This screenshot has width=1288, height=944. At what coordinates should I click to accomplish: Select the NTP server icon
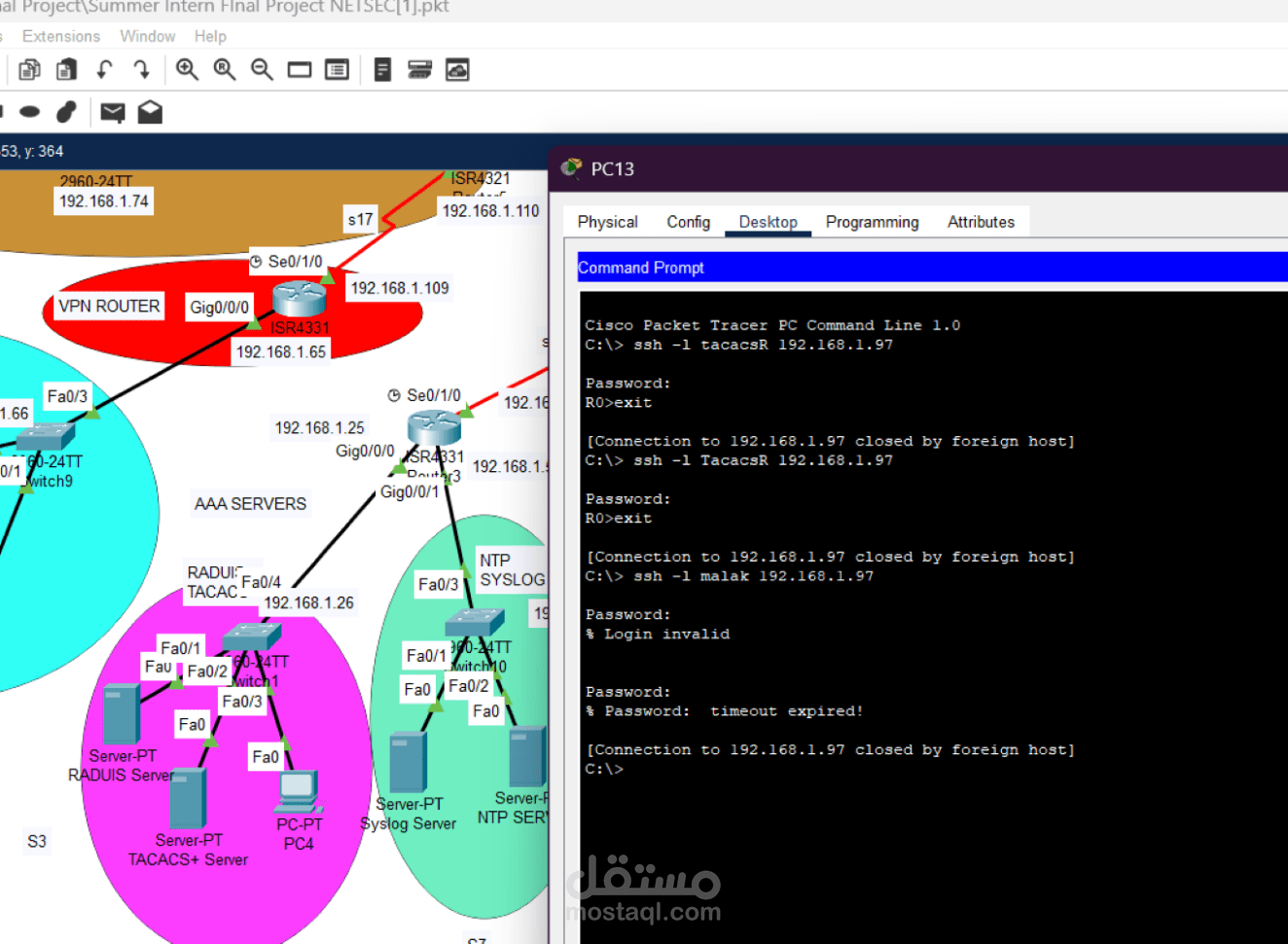528,756
